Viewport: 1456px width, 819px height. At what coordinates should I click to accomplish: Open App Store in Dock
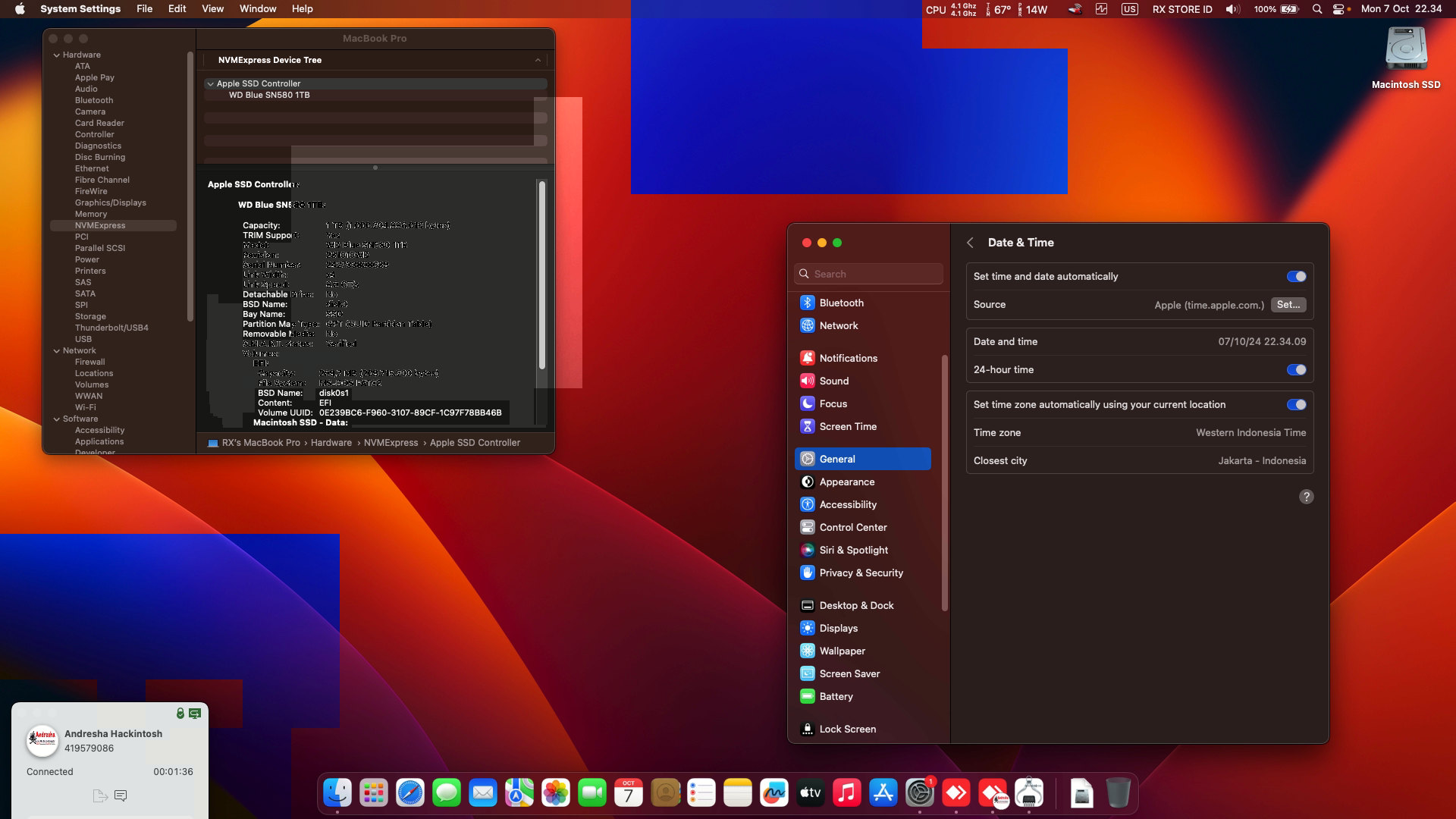point(883,793)
